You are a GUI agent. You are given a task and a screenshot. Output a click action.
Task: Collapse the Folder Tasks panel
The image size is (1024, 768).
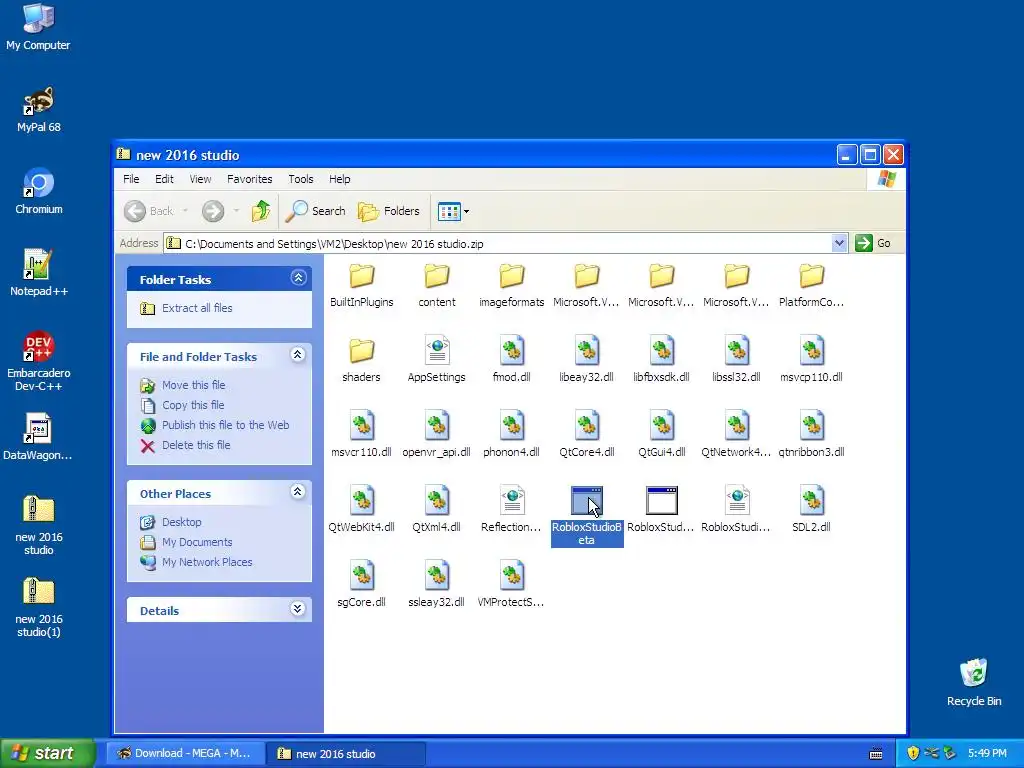click(298, 278)
